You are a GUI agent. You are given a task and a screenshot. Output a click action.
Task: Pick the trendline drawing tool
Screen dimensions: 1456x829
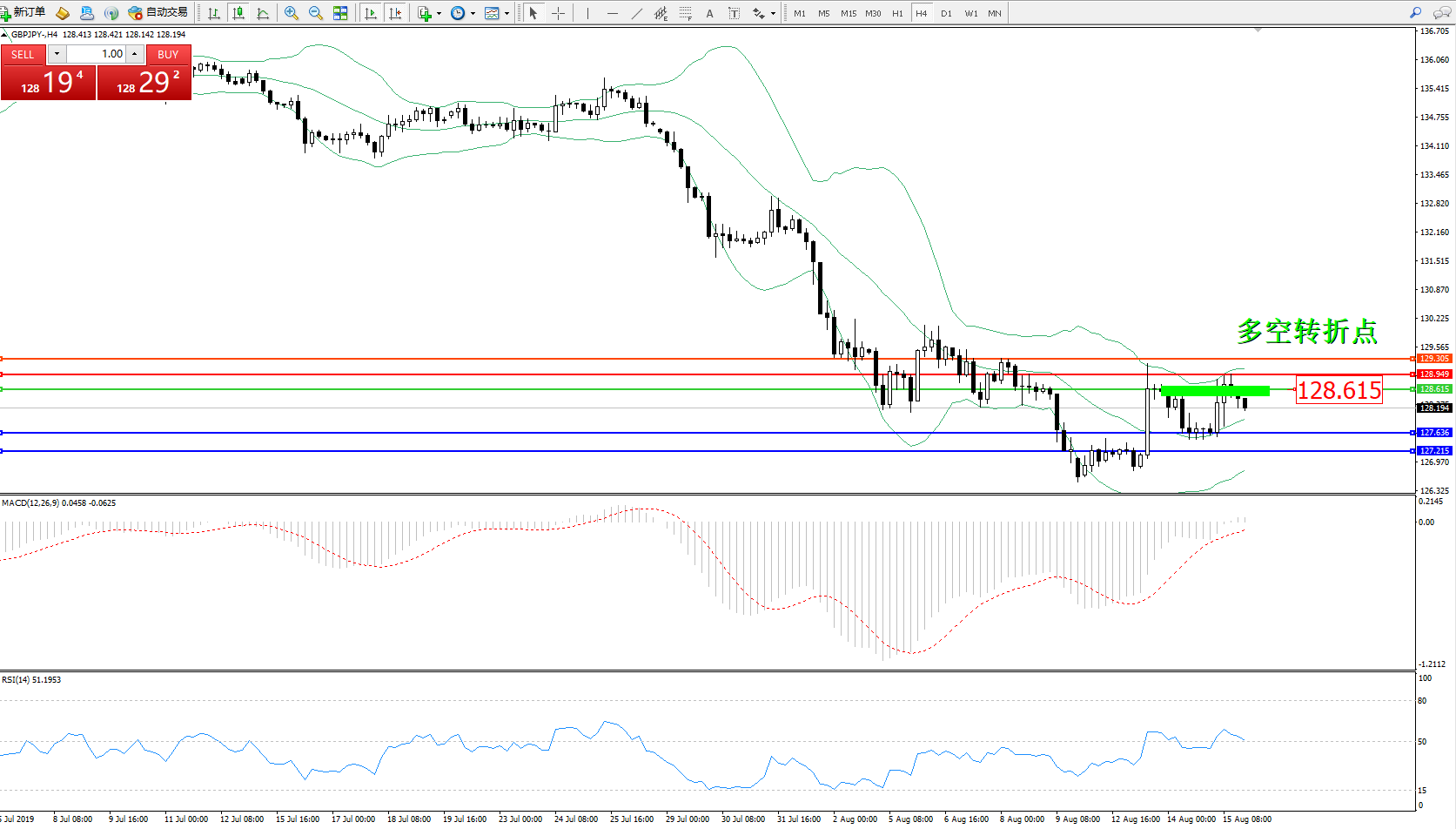point(637,13)
